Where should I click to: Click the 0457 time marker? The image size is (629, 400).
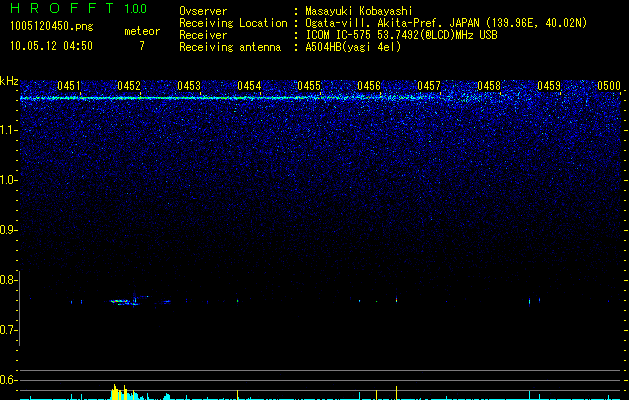pos(429,85)
